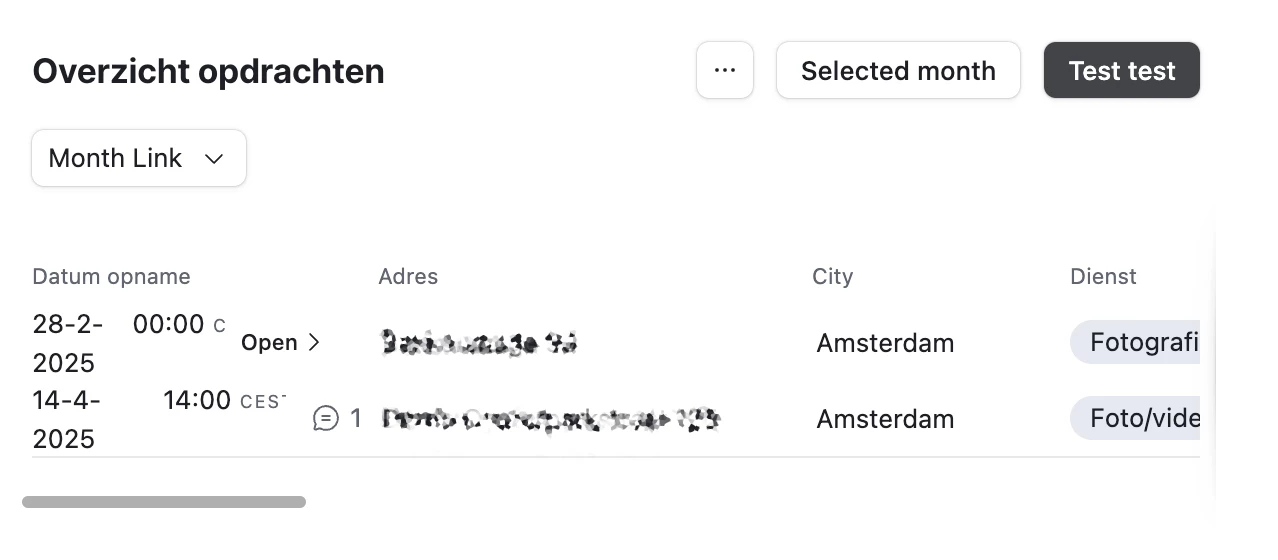This screenshot has width=1278, height=560.
Task: Click the horizontal scrollbar thumb
Action: pos(164,501)
